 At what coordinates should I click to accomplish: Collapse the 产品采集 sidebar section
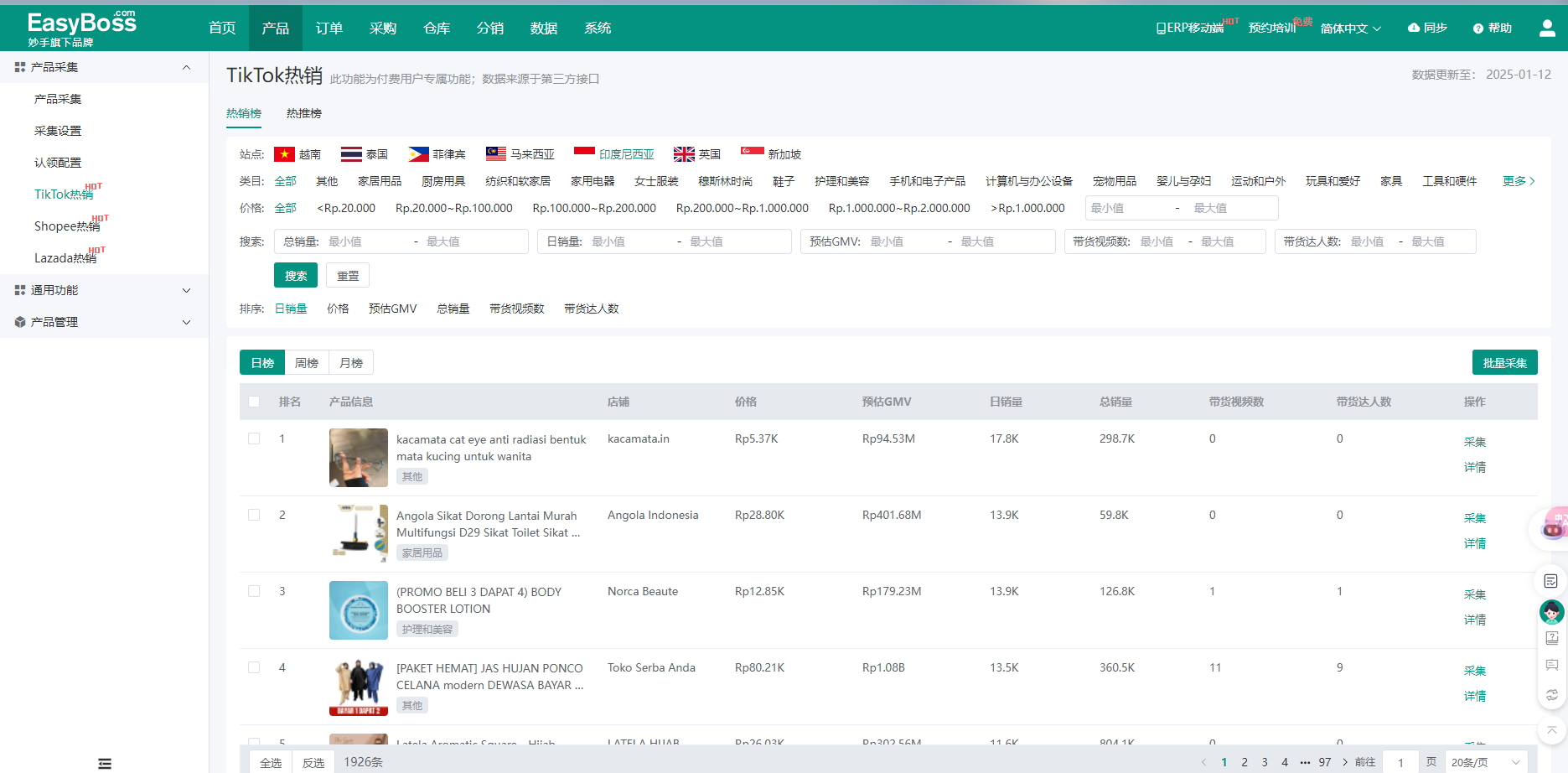pyautogui.click(x=104, y=67)
